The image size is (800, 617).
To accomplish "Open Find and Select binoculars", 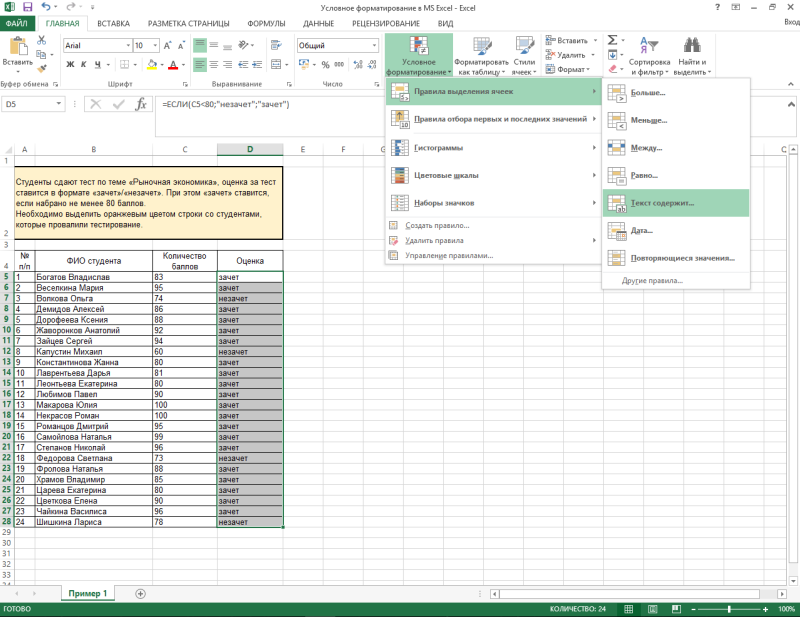I will pyautogui.click(x=692, y=55).
